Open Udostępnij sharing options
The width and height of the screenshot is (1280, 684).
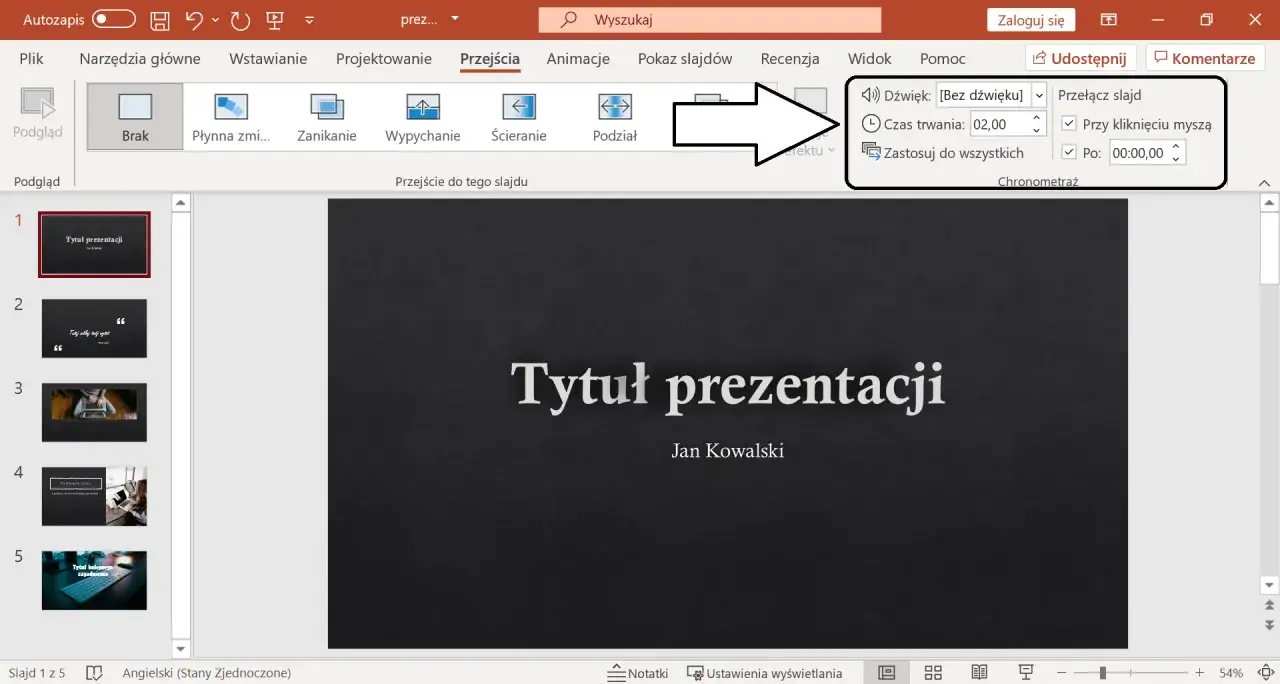click(1080, 58)
